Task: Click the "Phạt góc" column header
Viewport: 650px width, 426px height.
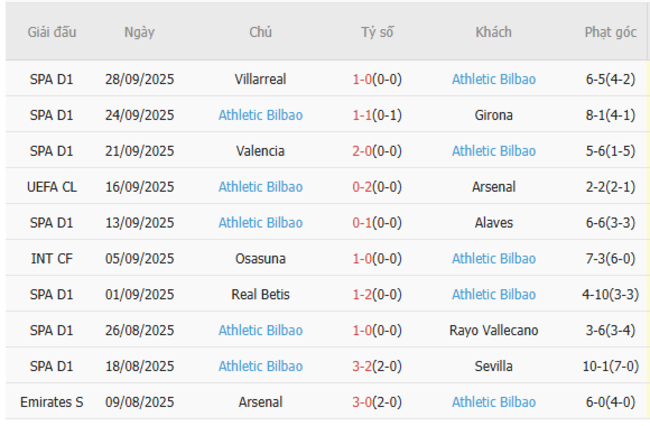Action: pos(610,32)
